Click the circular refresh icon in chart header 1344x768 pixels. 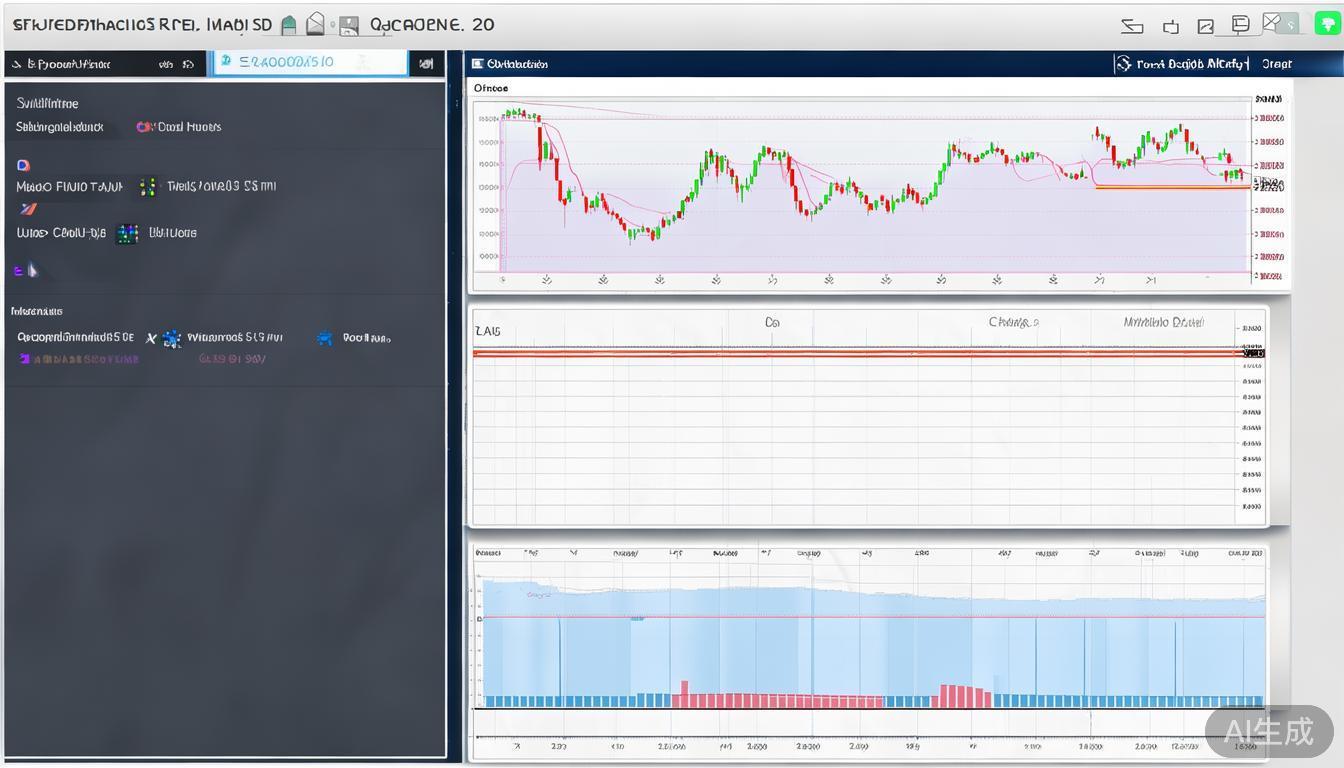click(1123, 64)
